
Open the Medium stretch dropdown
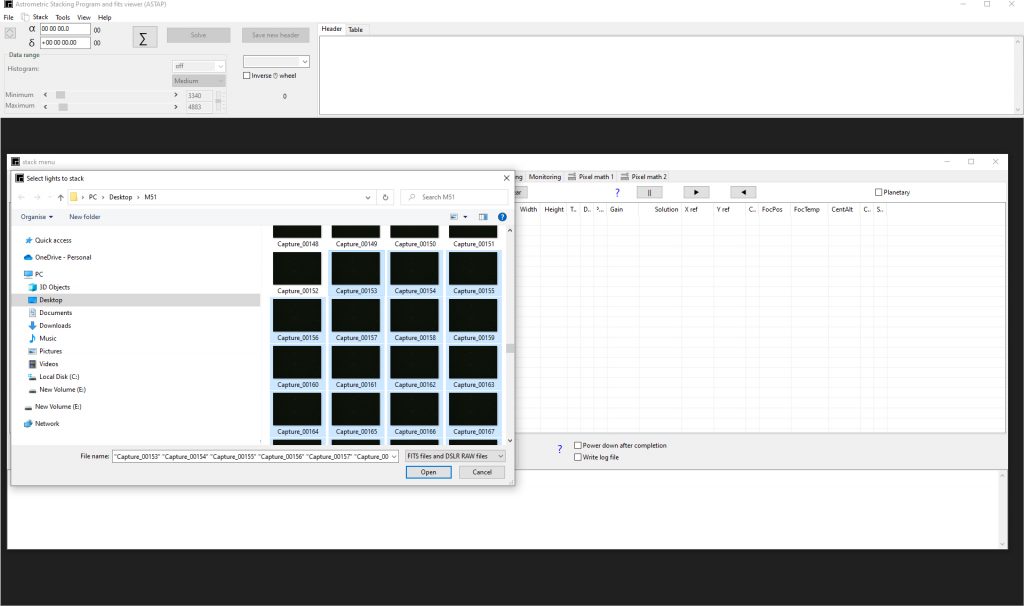199,81
